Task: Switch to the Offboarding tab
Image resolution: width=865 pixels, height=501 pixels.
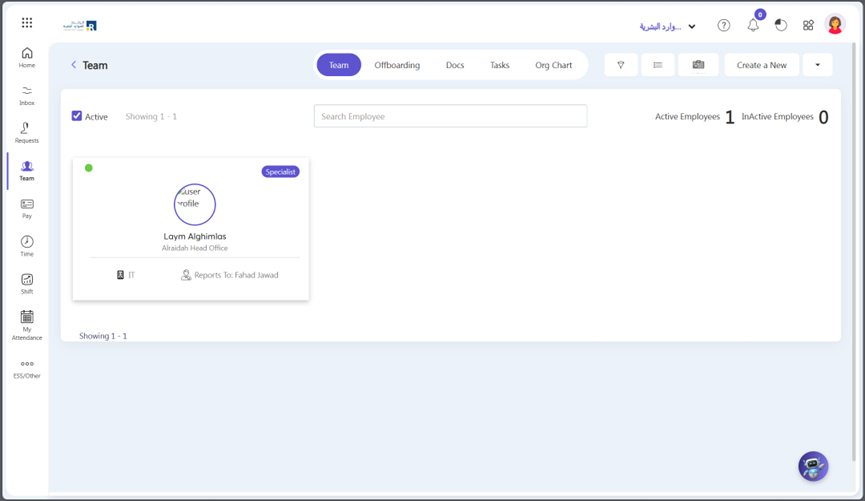Action: coord(397,65)
